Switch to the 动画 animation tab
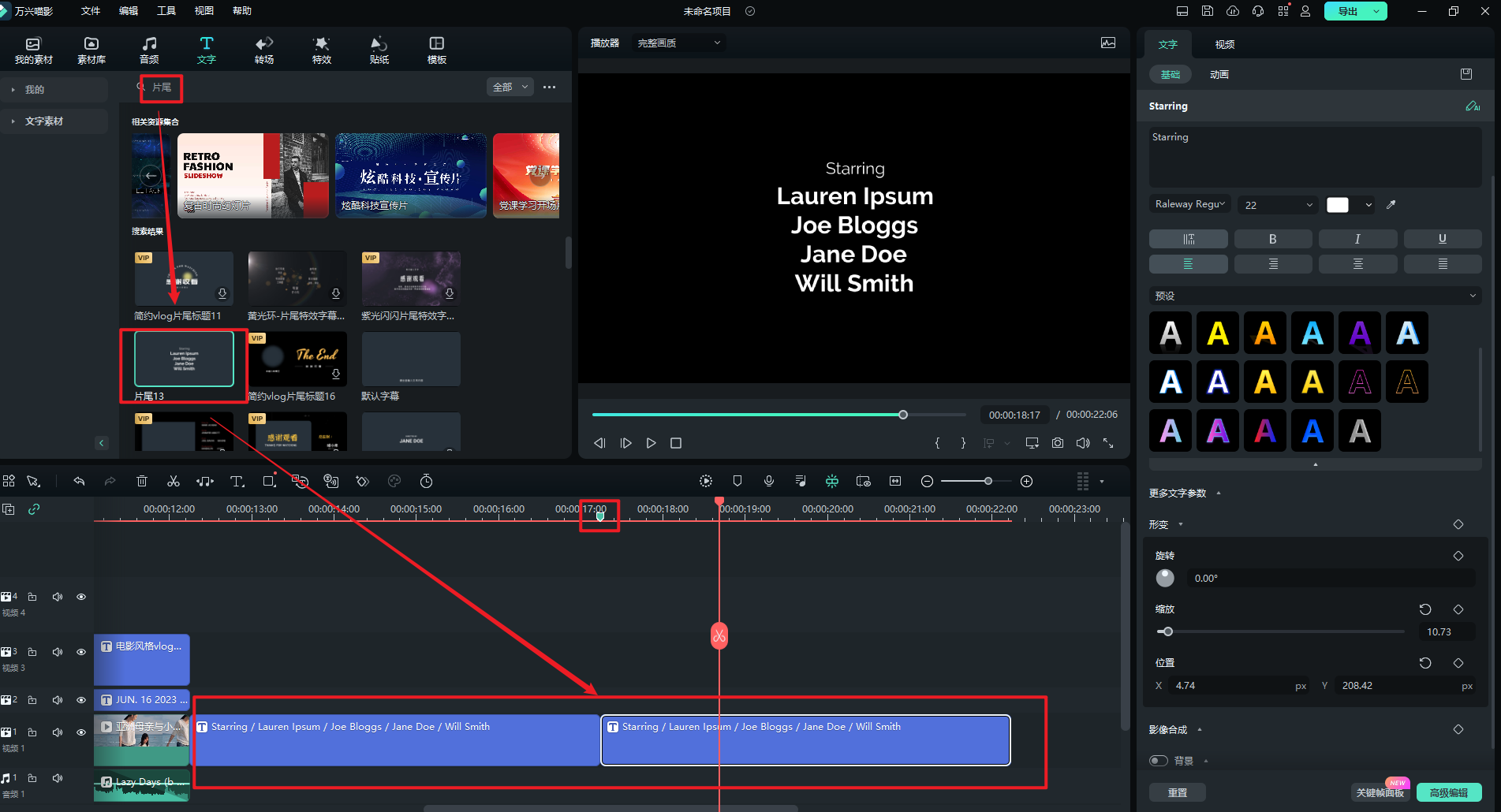The height and width of the screenshot is (812, 1501). [1219, 74]
